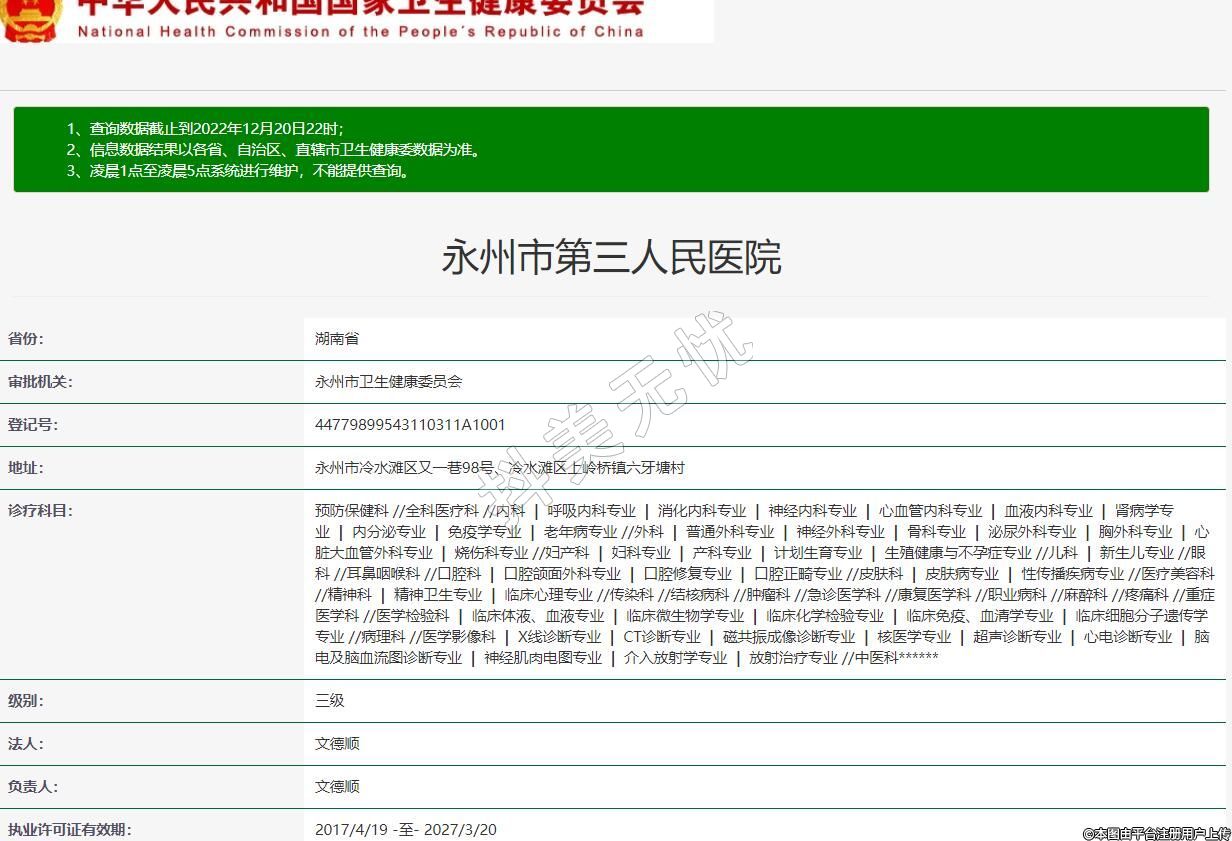Screen dimensions: 1232x841
Task: Click the 法人 value 文德顺
Action: click(x=337, y=744)
